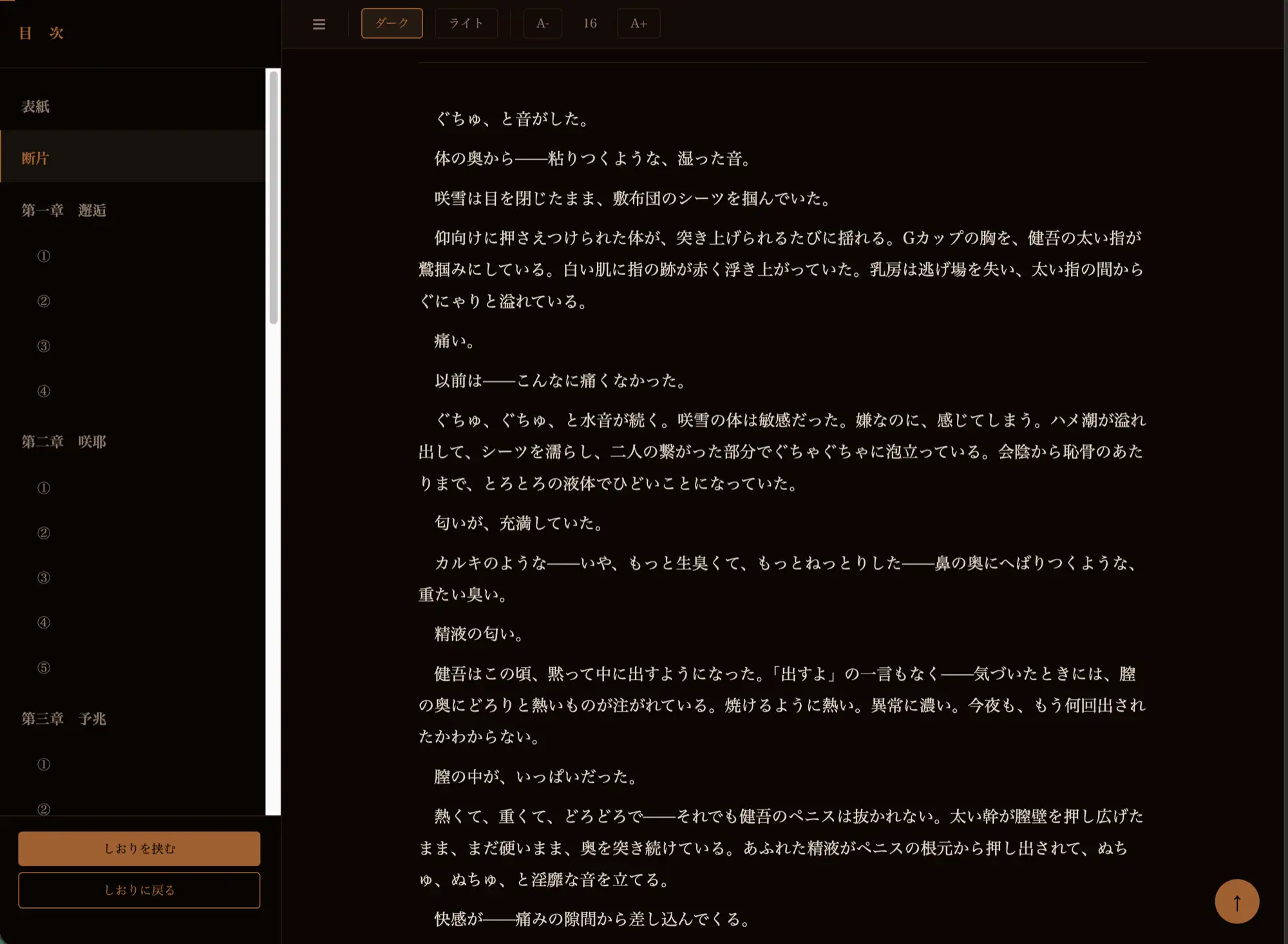
Task: Click しおりを挟む bookmark button
Action: click(x=139, y=849)
